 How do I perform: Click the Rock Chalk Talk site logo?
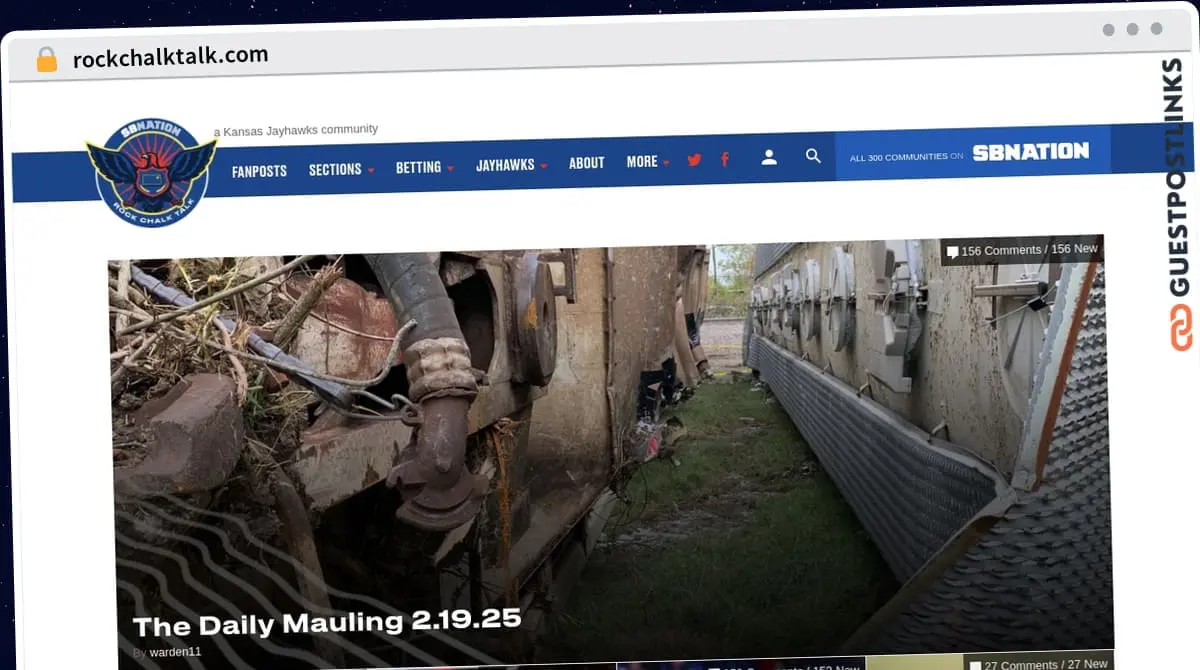(152, 172)
